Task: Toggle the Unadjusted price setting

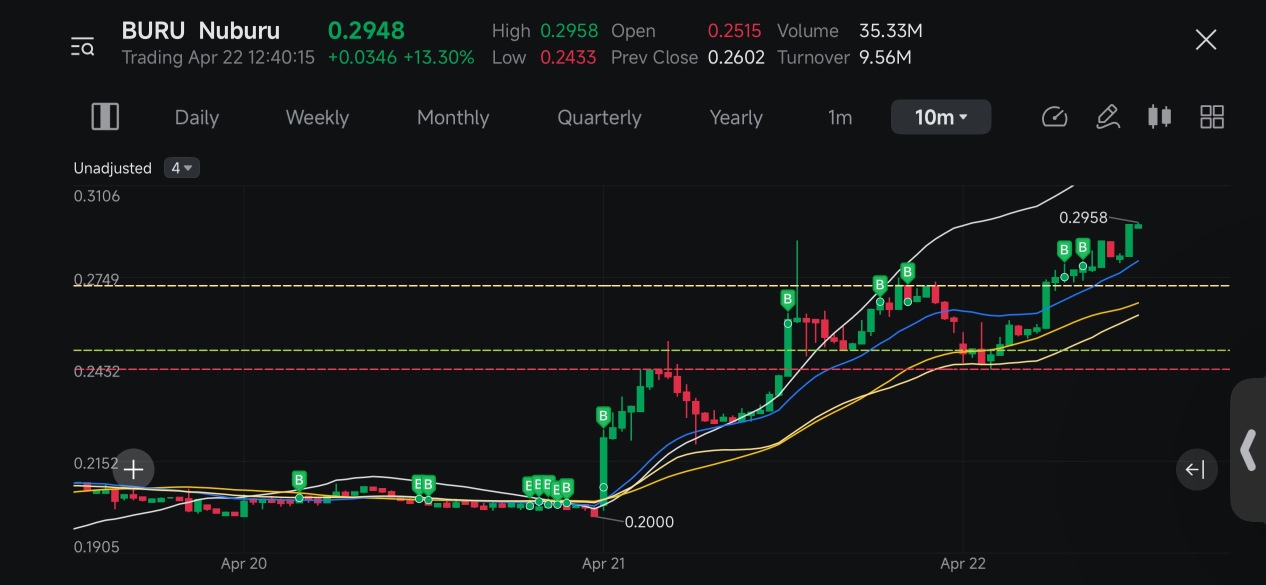Action: coord(112,168)
